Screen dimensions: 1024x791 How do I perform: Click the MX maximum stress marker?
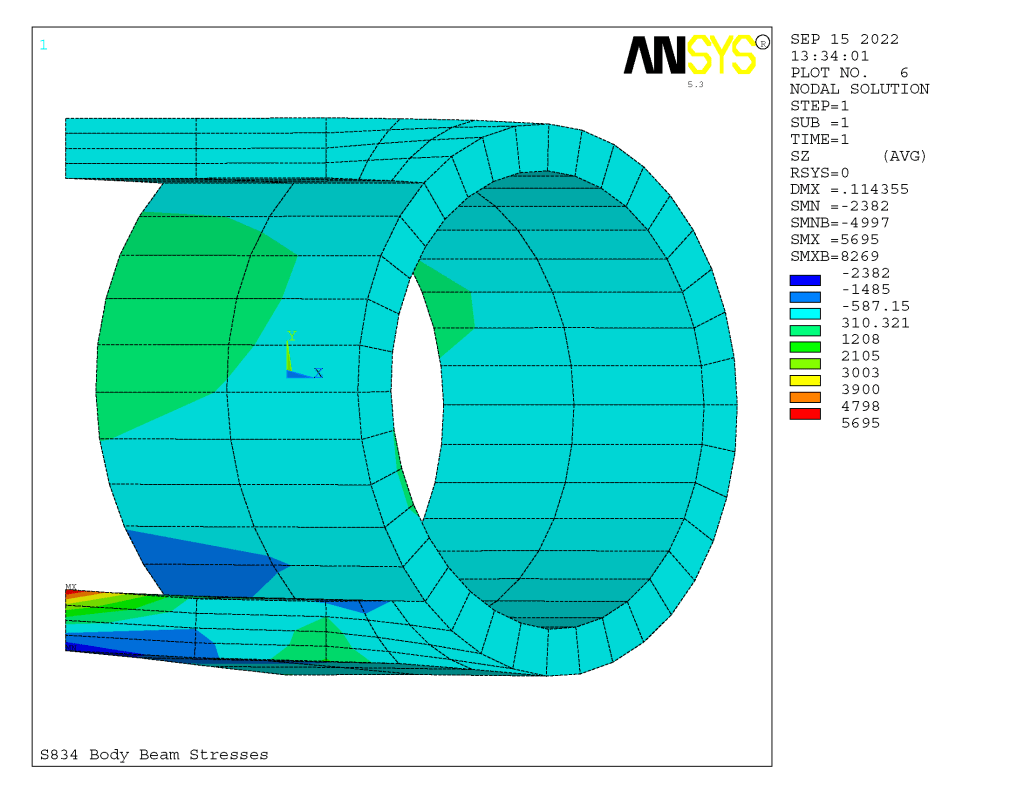pos(71,587)
